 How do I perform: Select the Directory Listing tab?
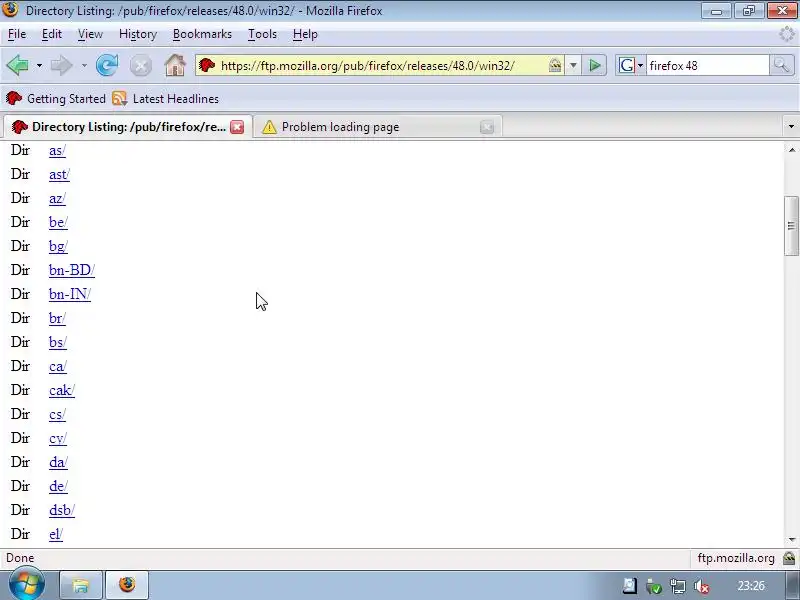tap(128, 127)
